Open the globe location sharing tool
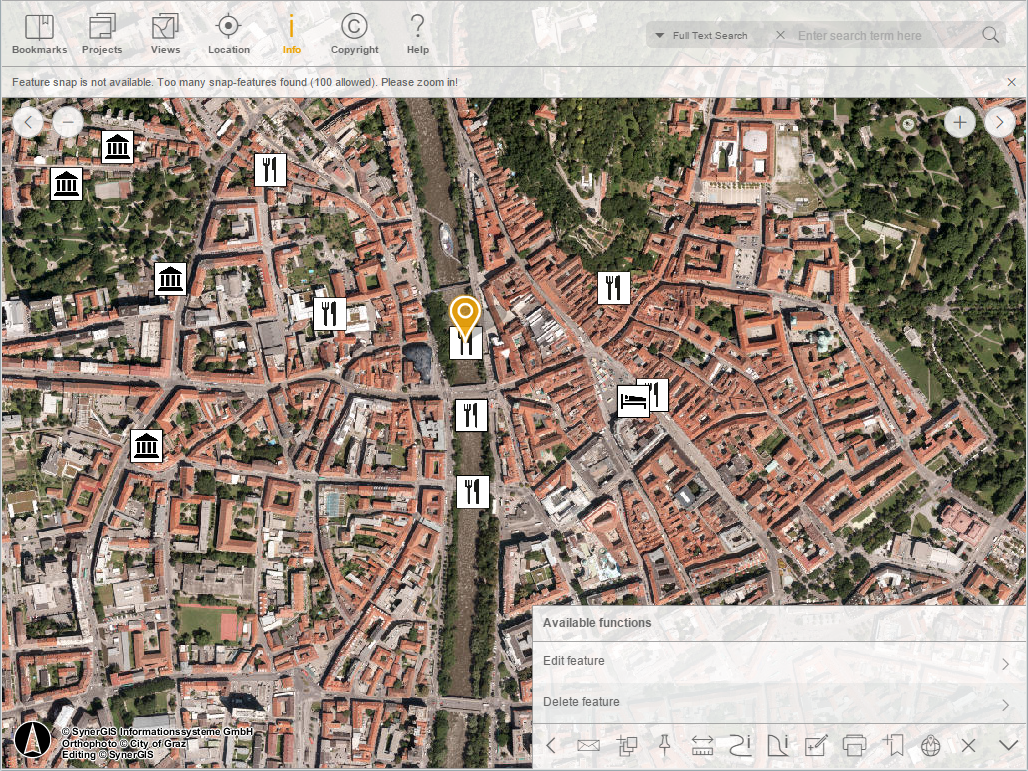 click(x=930, y=745)
